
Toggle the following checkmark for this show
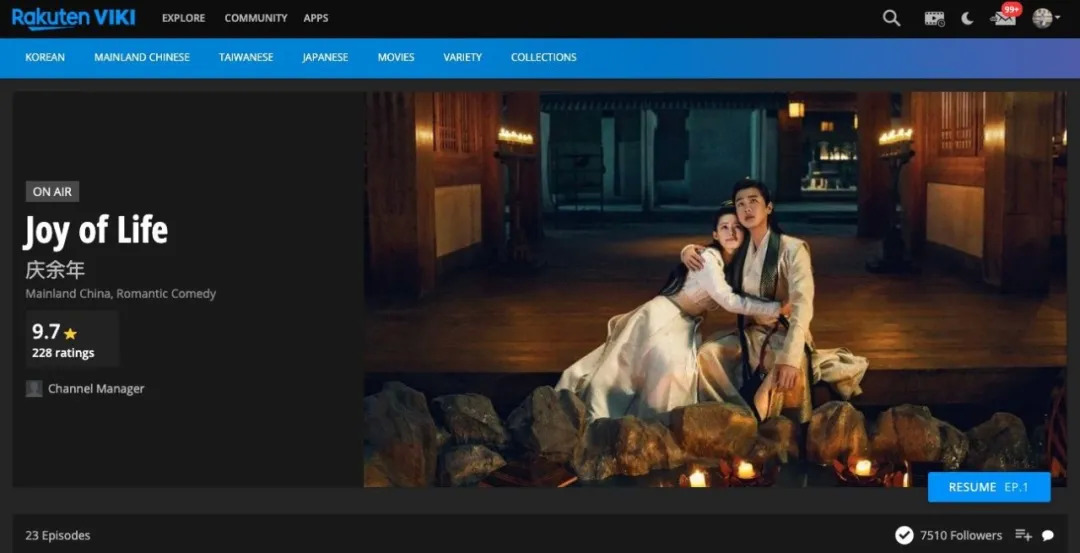click(904, 535)
